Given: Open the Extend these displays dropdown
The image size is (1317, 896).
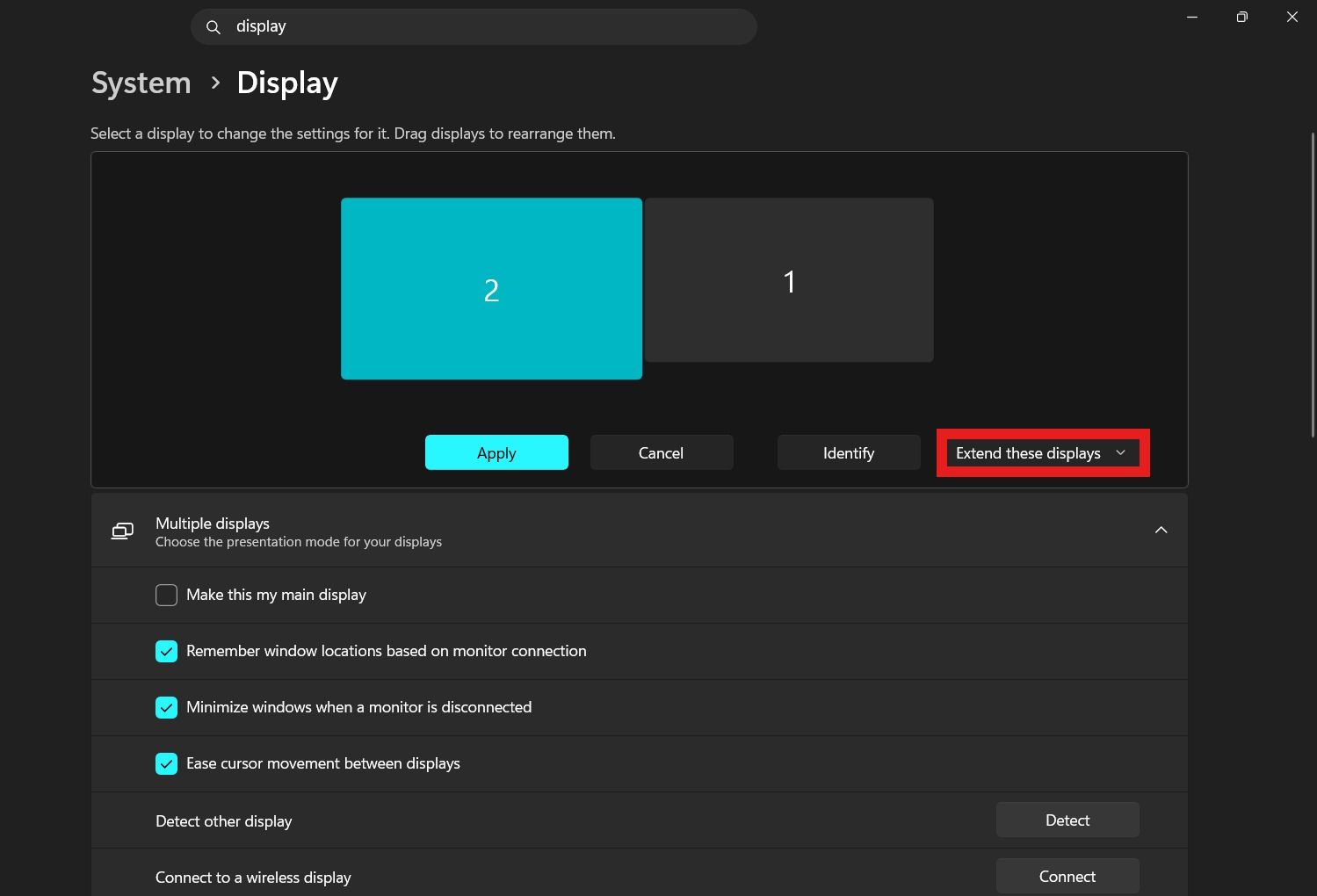Looking at the screenshot, I should (1042, 453).
